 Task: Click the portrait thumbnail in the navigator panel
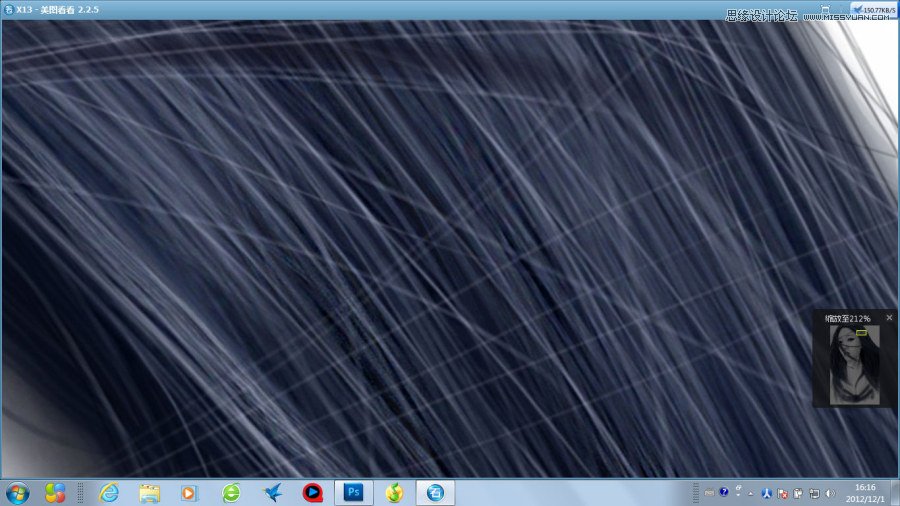tap(855, 365)
